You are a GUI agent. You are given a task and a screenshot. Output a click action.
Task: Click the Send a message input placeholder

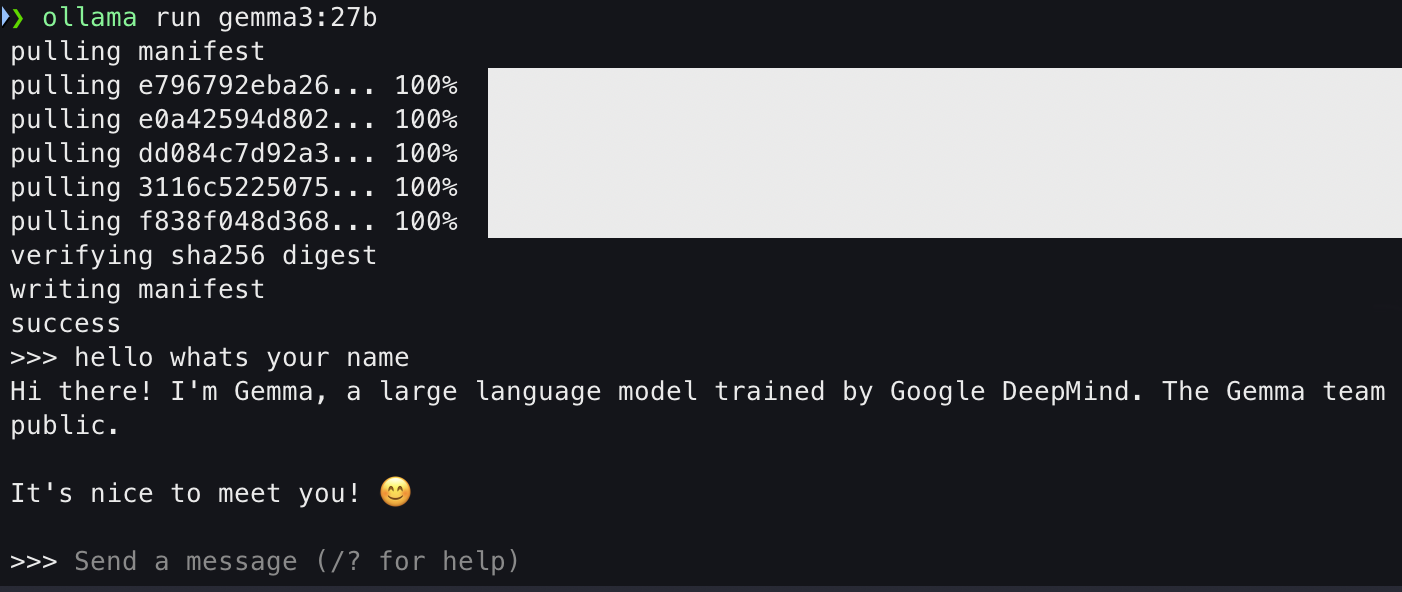(297, 561)
